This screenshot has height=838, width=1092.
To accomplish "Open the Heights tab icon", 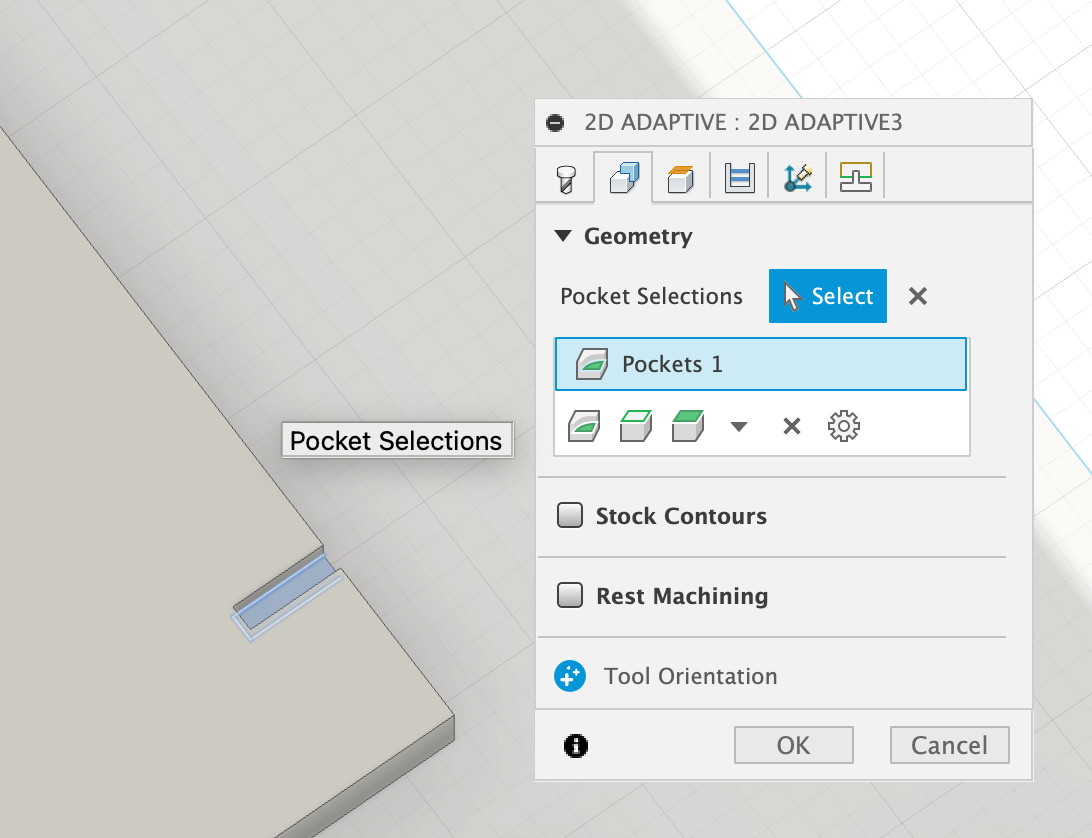I will (x=738, y=175).
